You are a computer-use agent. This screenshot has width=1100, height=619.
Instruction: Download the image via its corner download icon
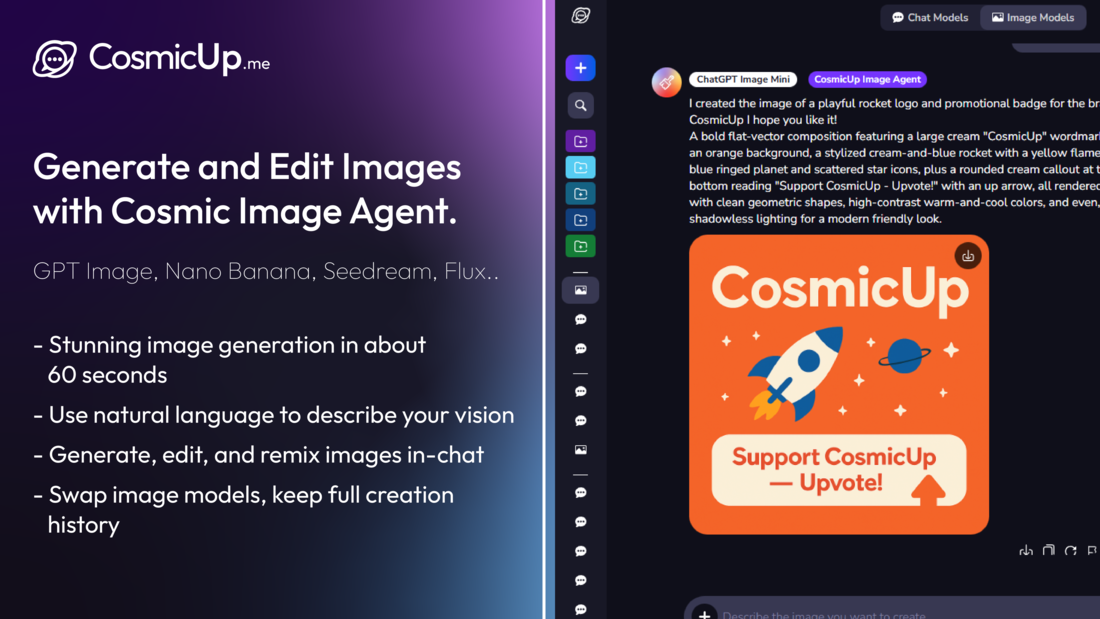[966, 255]
